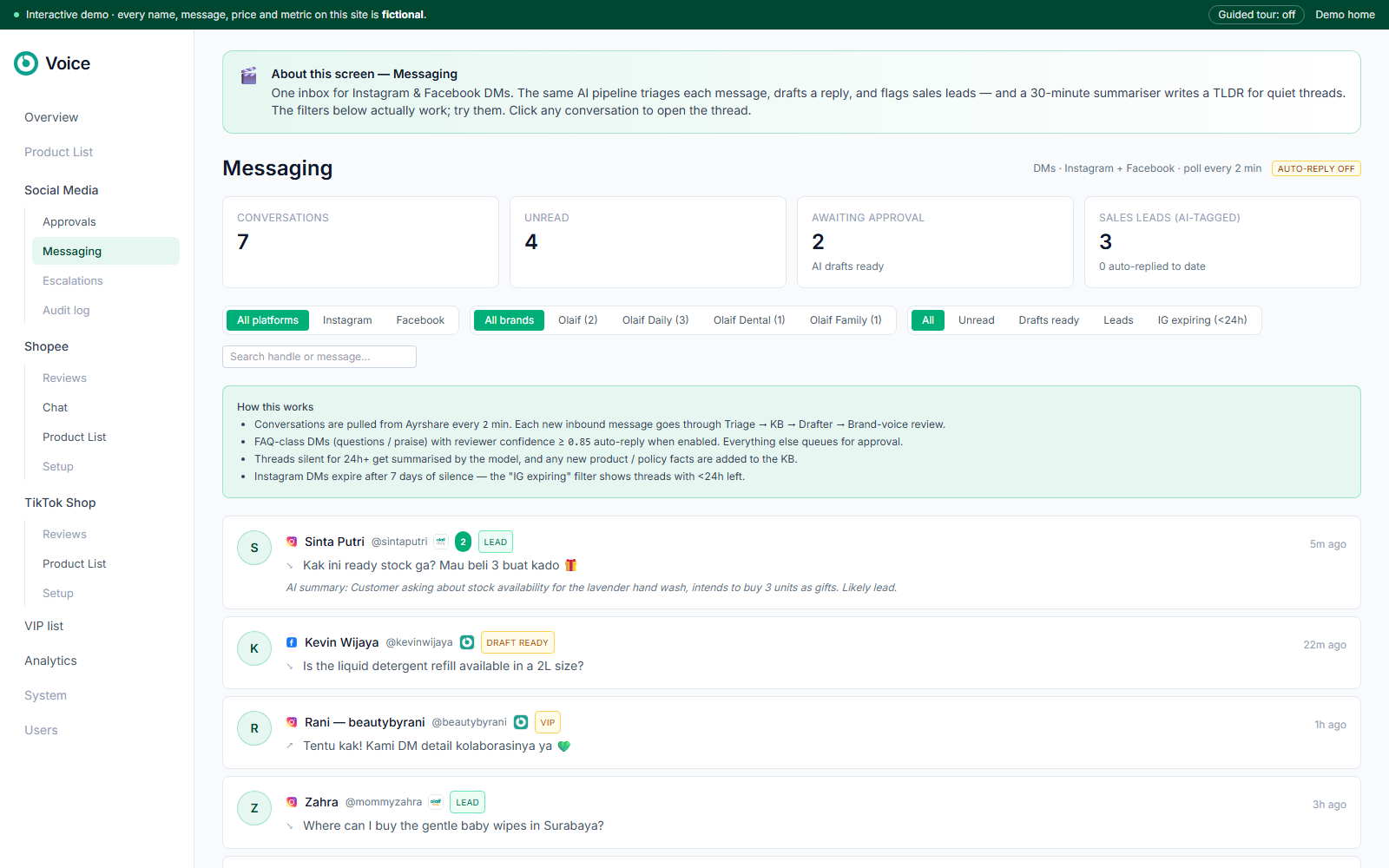Filter by Facebook platform
The image size is (1389, 868).
420,320
